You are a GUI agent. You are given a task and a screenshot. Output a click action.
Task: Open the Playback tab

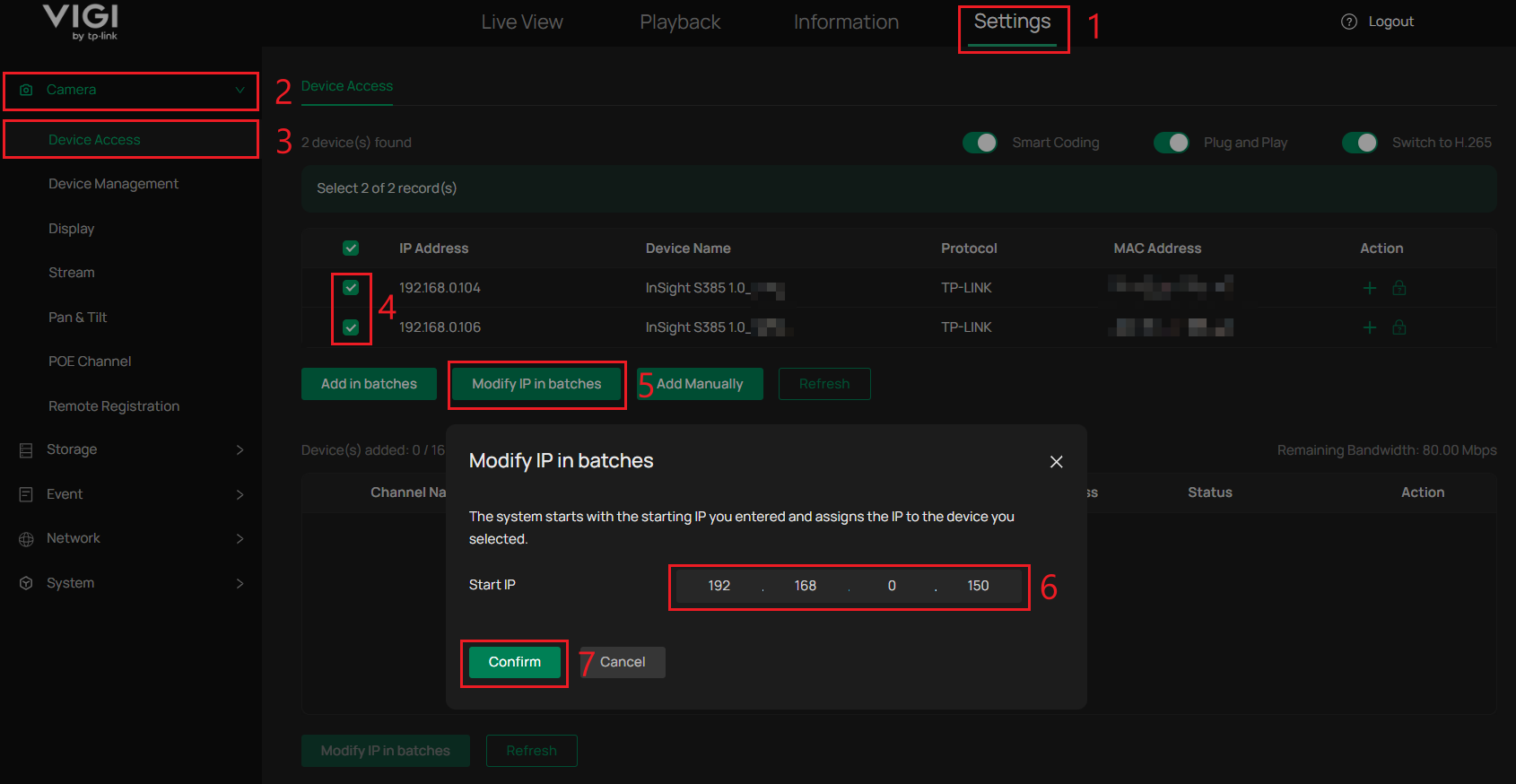(680, 22)
